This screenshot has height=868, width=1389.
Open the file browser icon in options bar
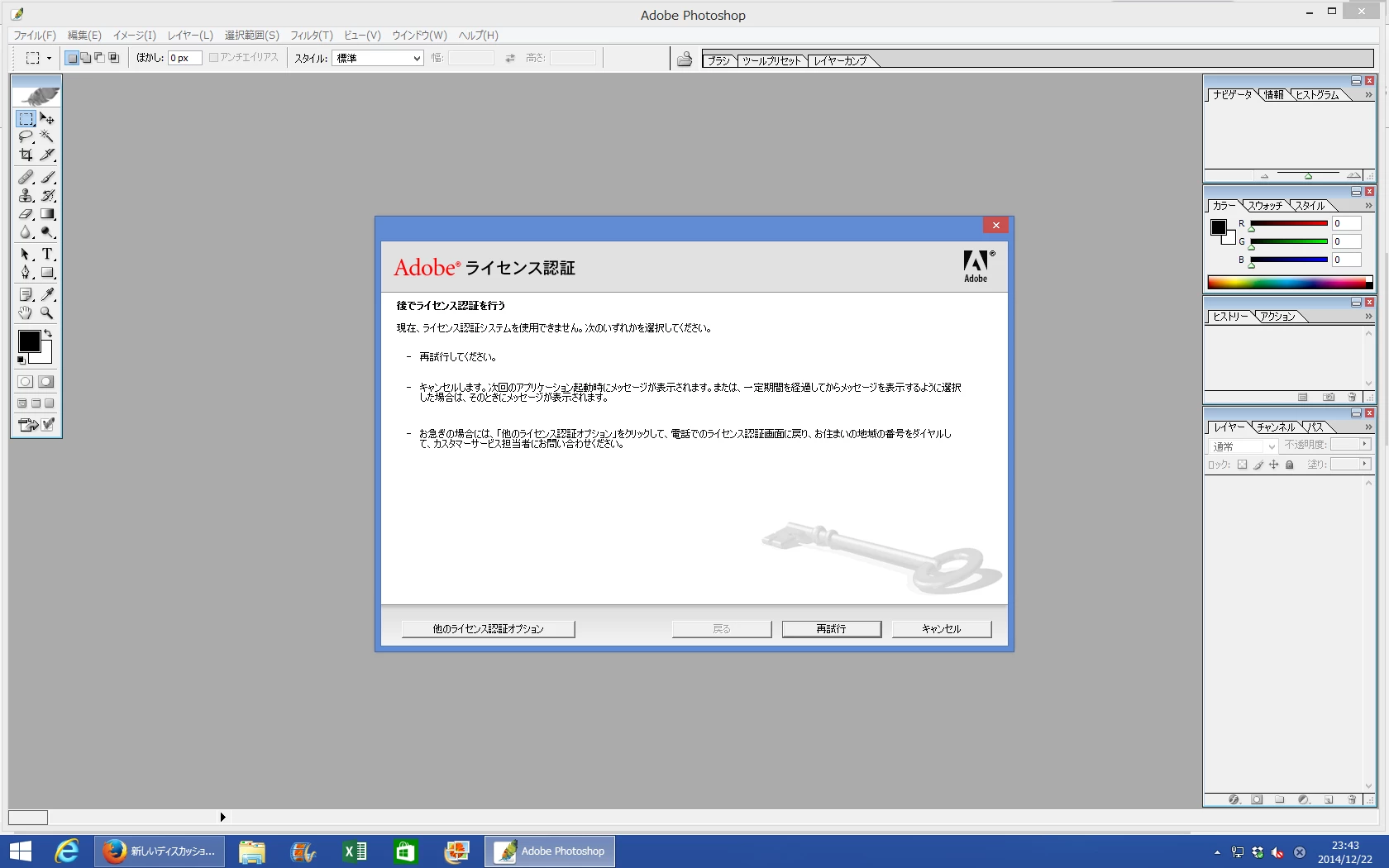click(x=685, y=59)
